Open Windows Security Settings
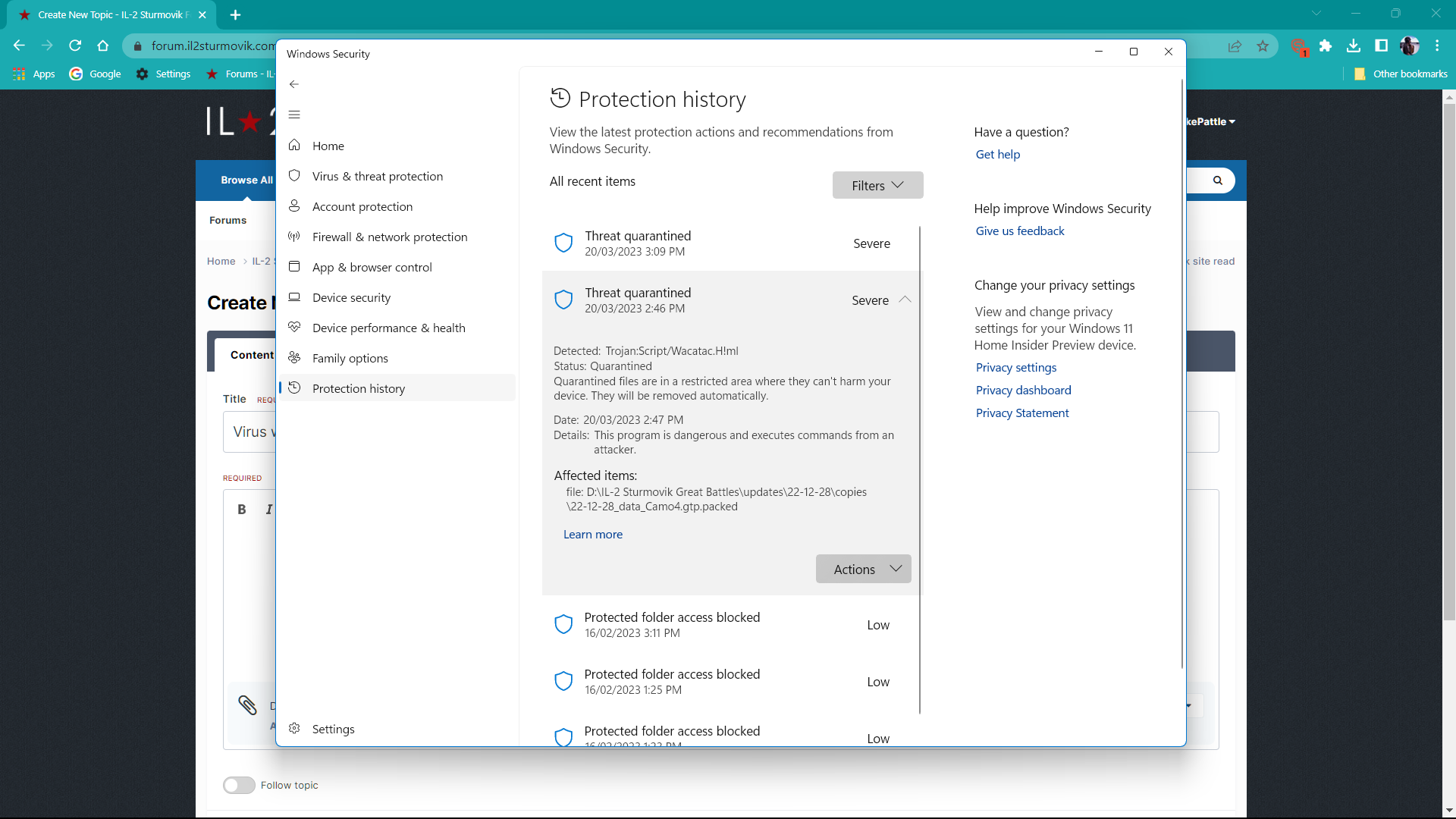Screen dimensions: 1456x819 pos(397,729)
